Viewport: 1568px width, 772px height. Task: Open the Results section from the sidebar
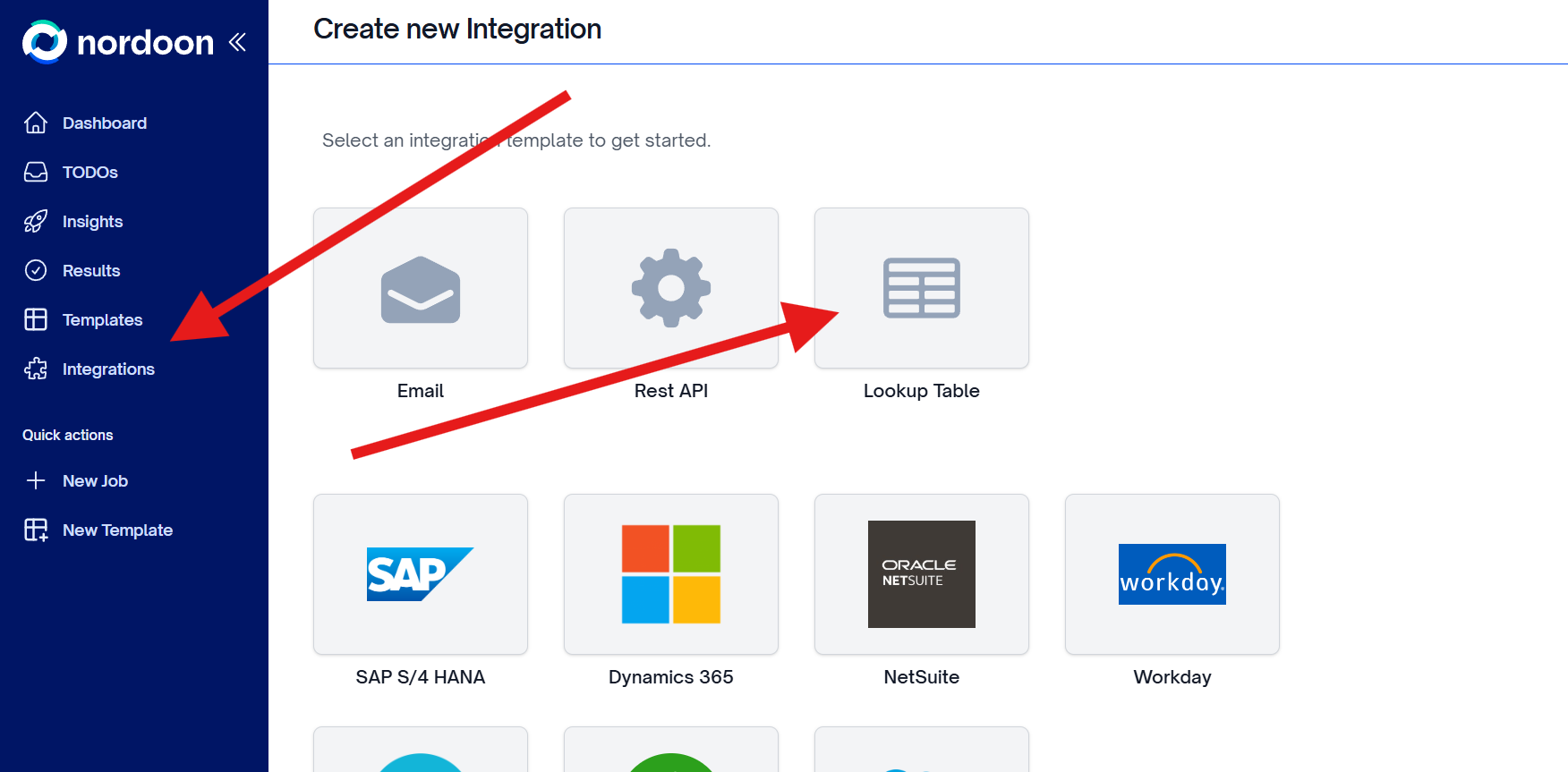click(90, 270)
